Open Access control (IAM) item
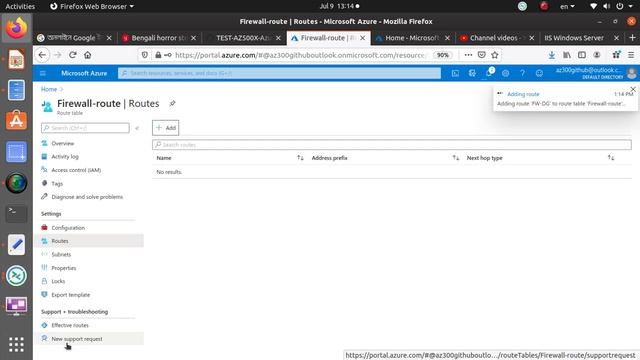The width and height of the screenshot is (640, 360). click(x=76, y=170)
